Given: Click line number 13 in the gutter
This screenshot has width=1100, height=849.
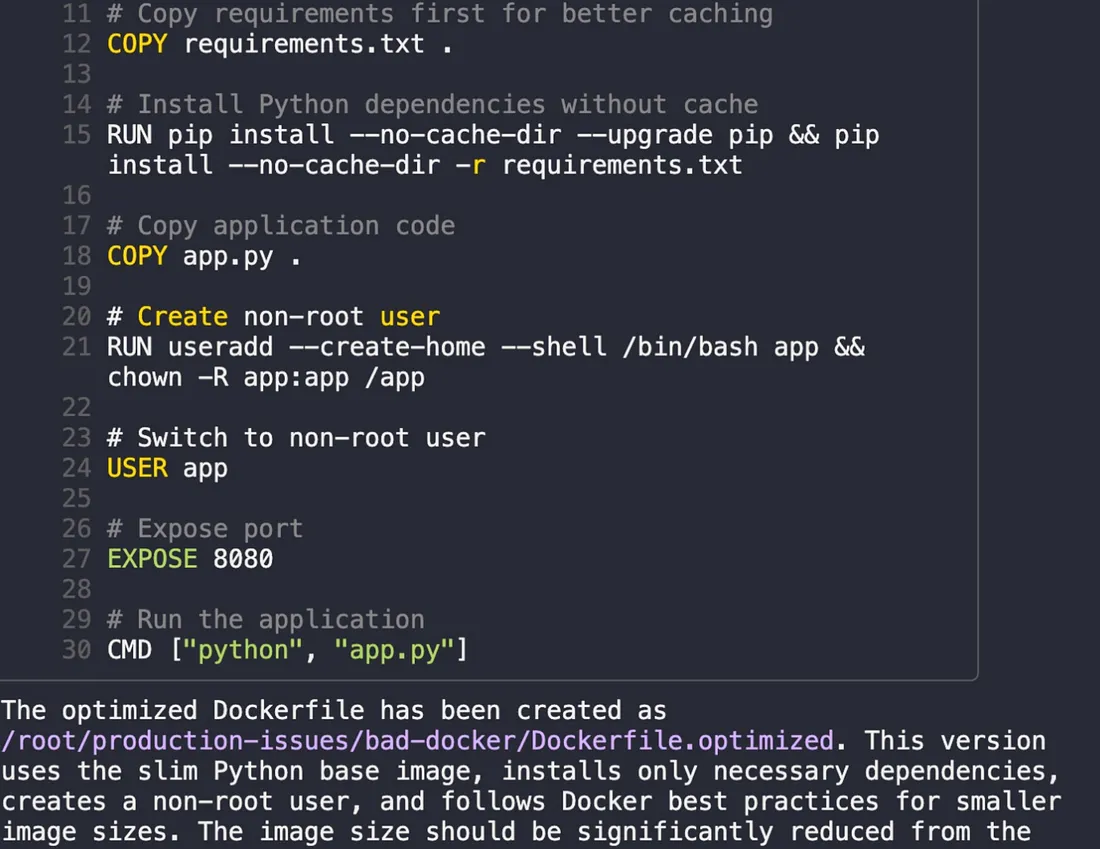Looking at the screenshot, I should coord(76,74).
